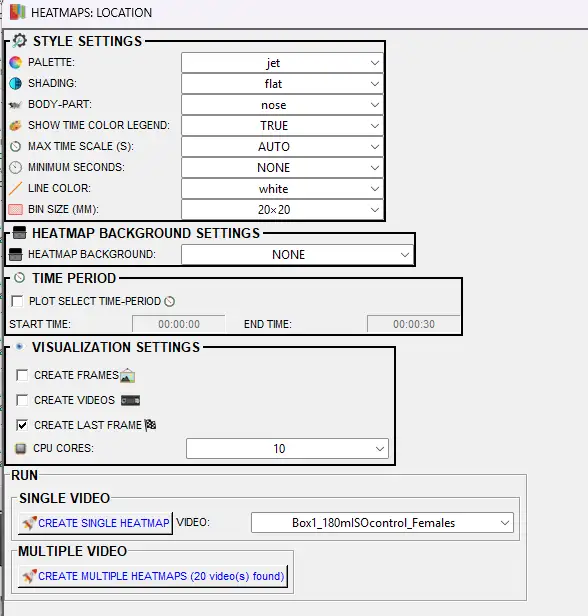
Task: Click rocket icon on Create Multiple Heatmaps
Action: 29,576
